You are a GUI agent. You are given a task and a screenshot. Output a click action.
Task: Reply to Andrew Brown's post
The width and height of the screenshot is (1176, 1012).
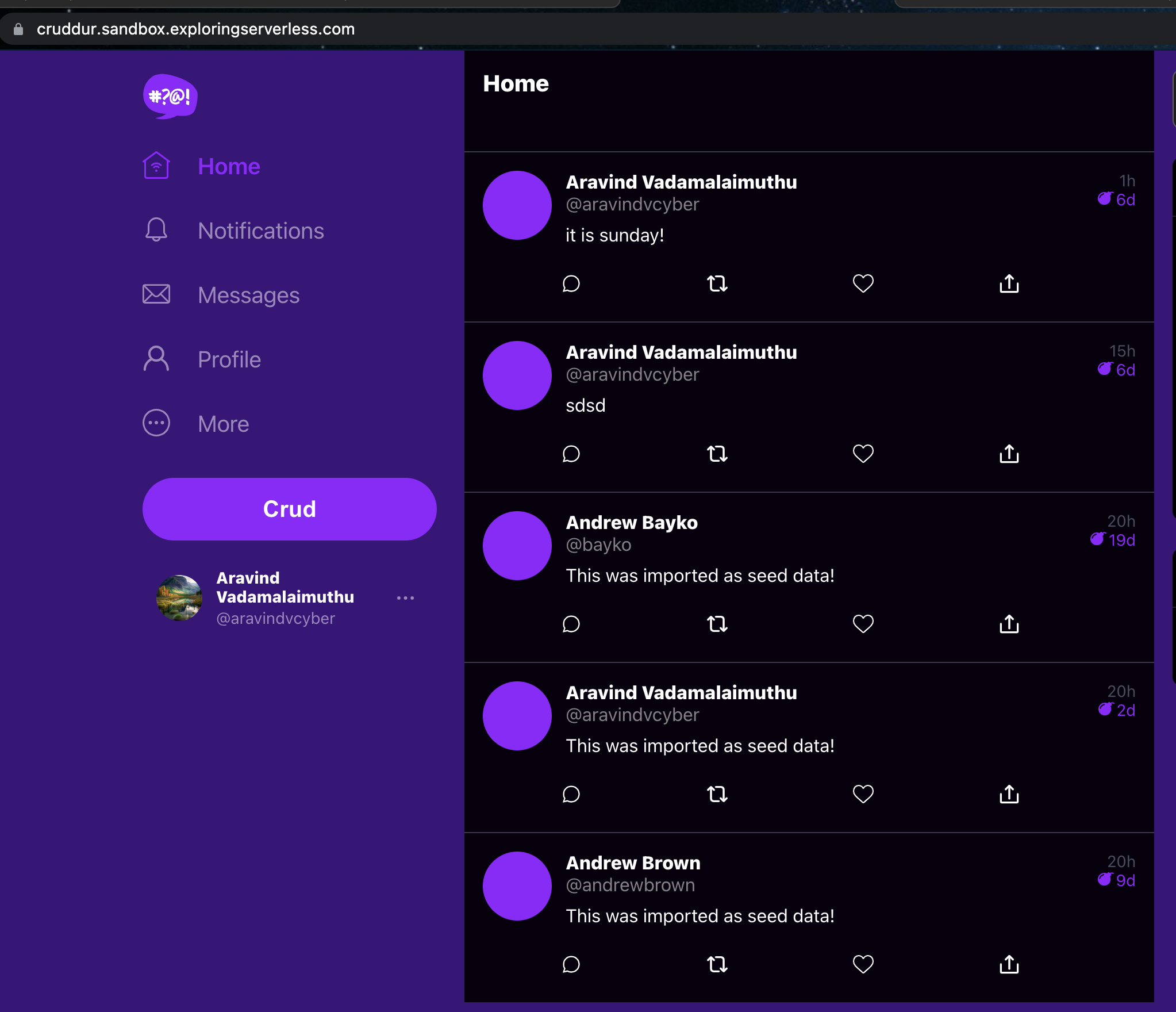coord(571,964)
